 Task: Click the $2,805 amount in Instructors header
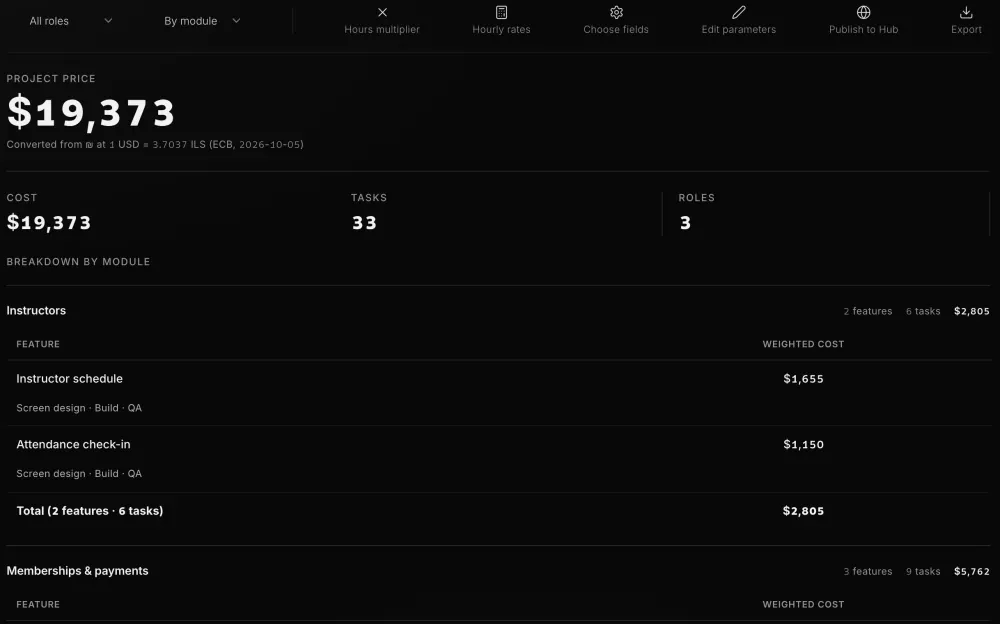pyautogui.click(x=972, y=311)
